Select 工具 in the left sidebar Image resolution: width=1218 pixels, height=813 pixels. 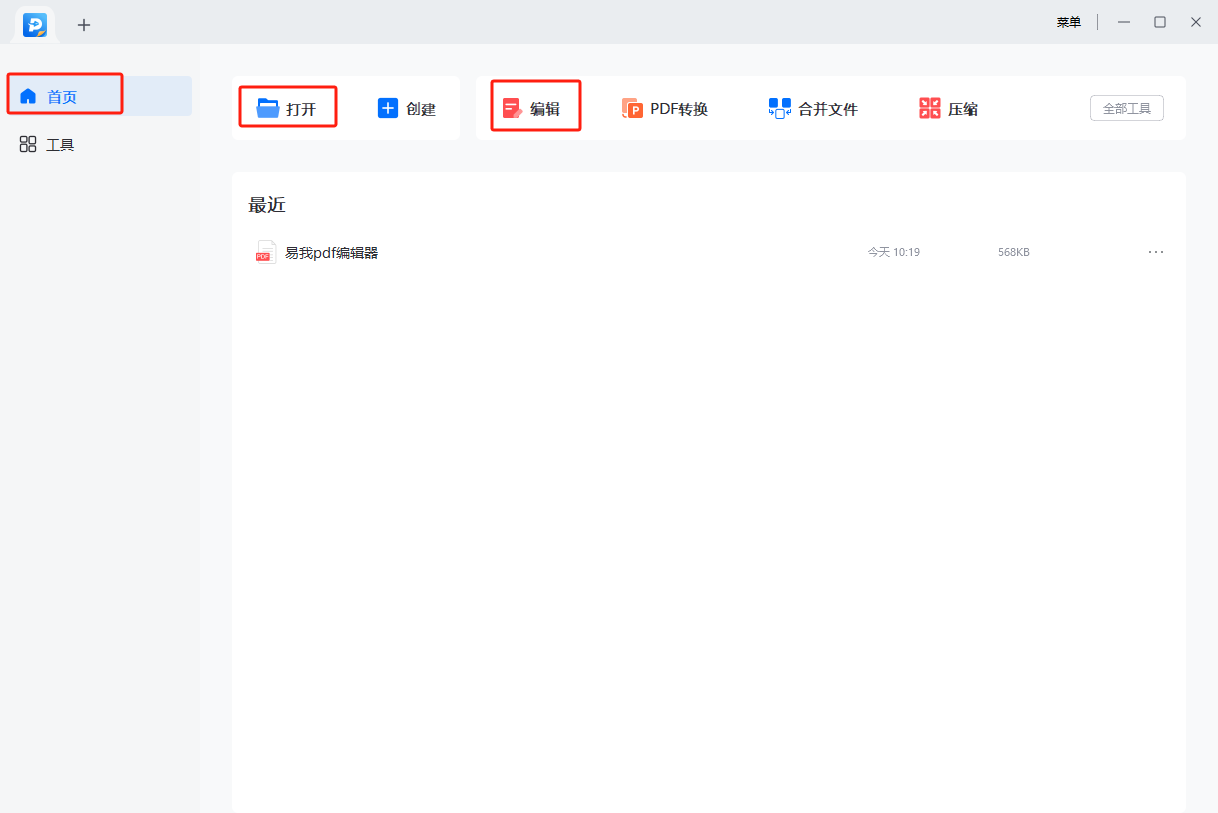[x=47, y=143]
